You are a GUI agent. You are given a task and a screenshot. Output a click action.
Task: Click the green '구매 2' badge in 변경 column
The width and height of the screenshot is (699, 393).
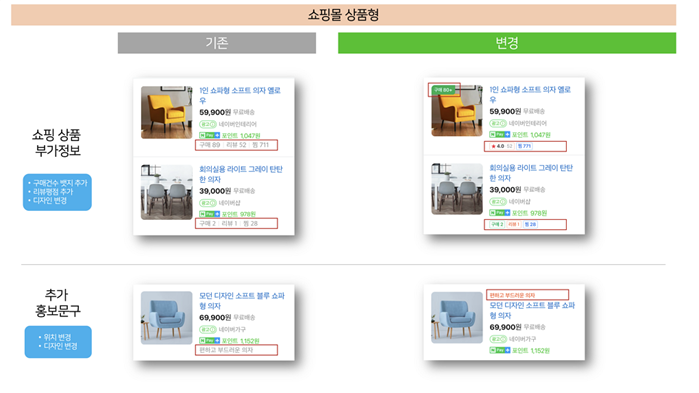tap(497, 224)
